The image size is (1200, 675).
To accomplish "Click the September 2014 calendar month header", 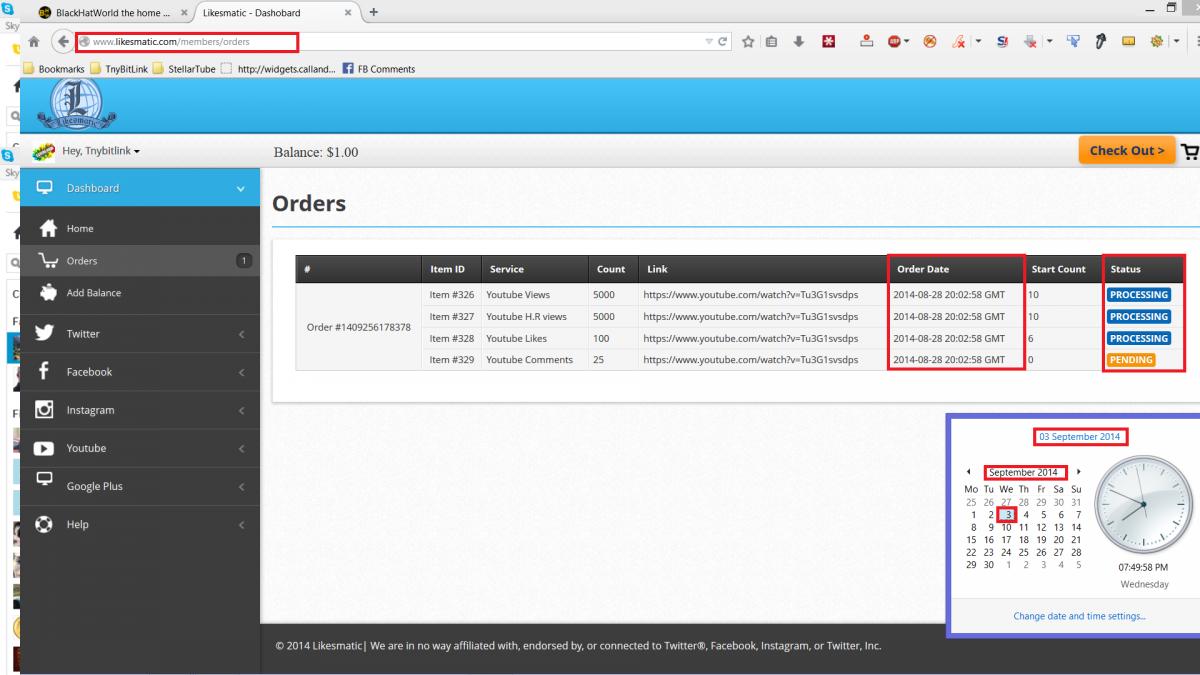I will 1024,472.
